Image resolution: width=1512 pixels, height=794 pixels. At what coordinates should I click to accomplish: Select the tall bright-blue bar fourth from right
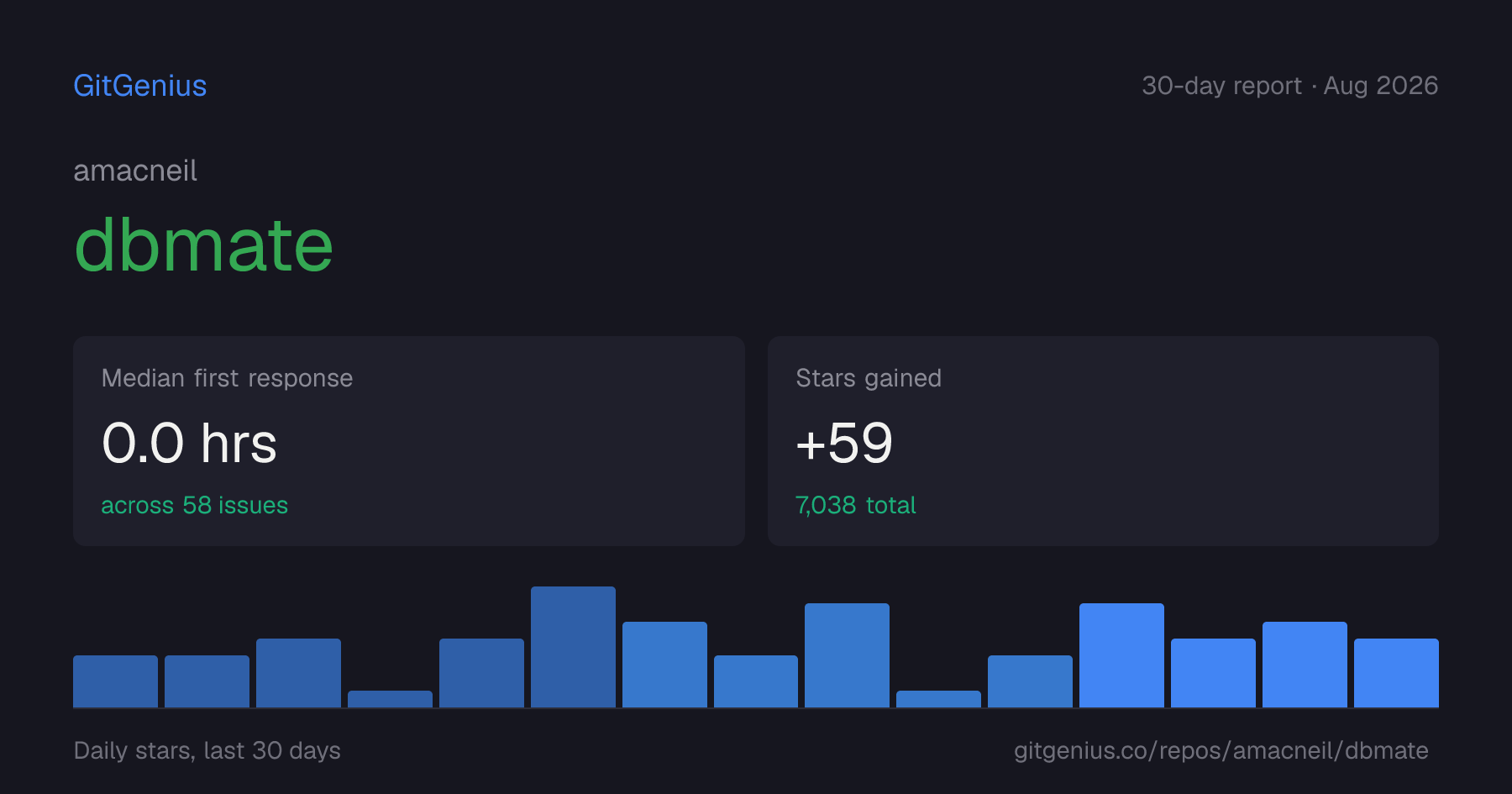[x=1121, y=655]
